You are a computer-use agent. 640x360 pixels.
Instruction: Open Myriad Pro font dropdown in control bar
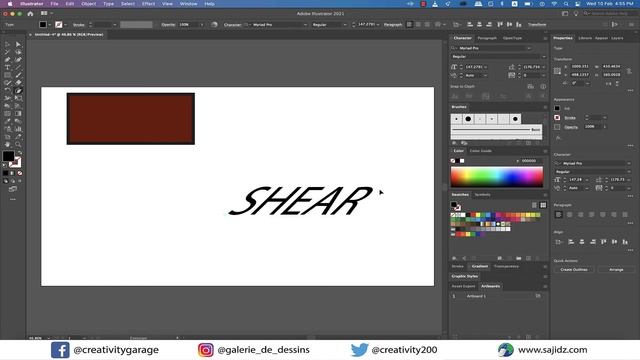coord(305,24)
